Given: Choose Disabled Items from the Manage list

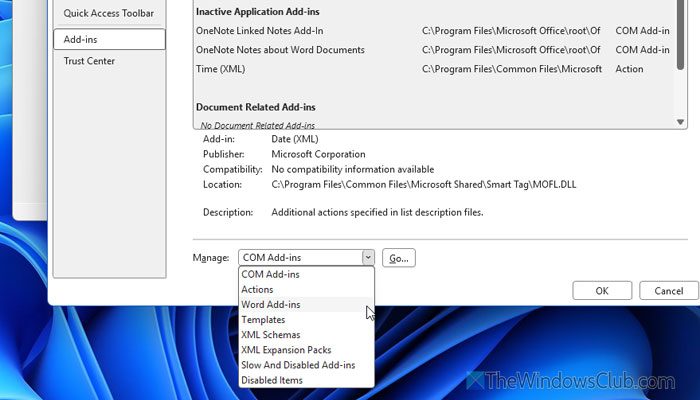Looking at the screenshot, I should [x=306, y=380].
